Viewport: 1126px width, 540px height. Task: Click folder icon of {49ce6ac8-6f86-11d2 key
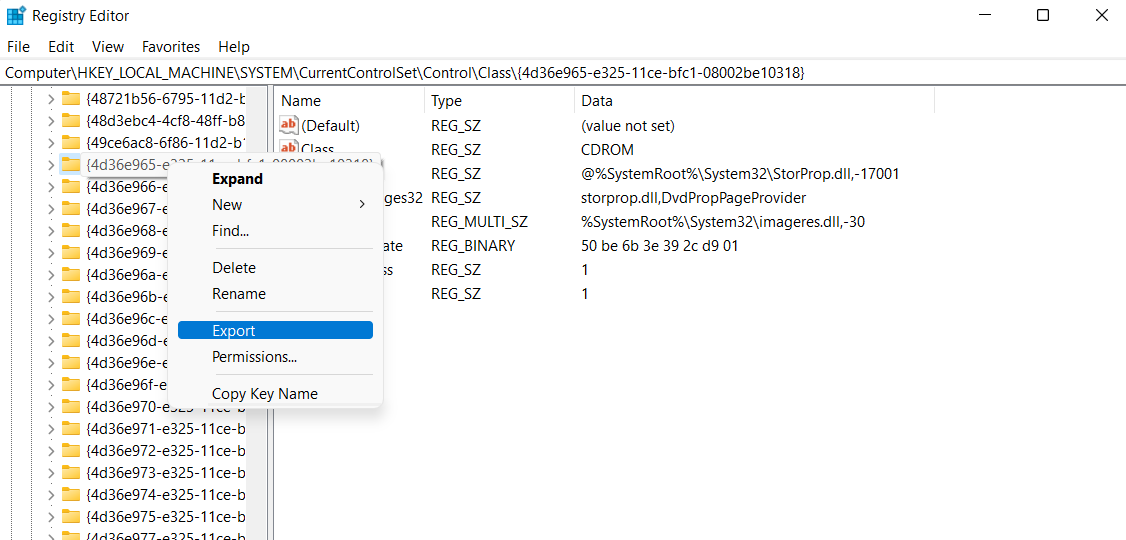[x=70, y=142]
